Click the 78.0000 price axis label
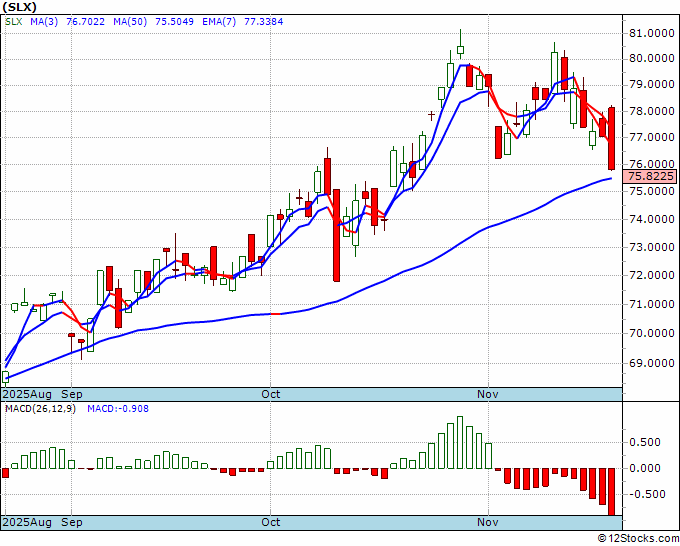680x546 pixels. coord(651,111)
